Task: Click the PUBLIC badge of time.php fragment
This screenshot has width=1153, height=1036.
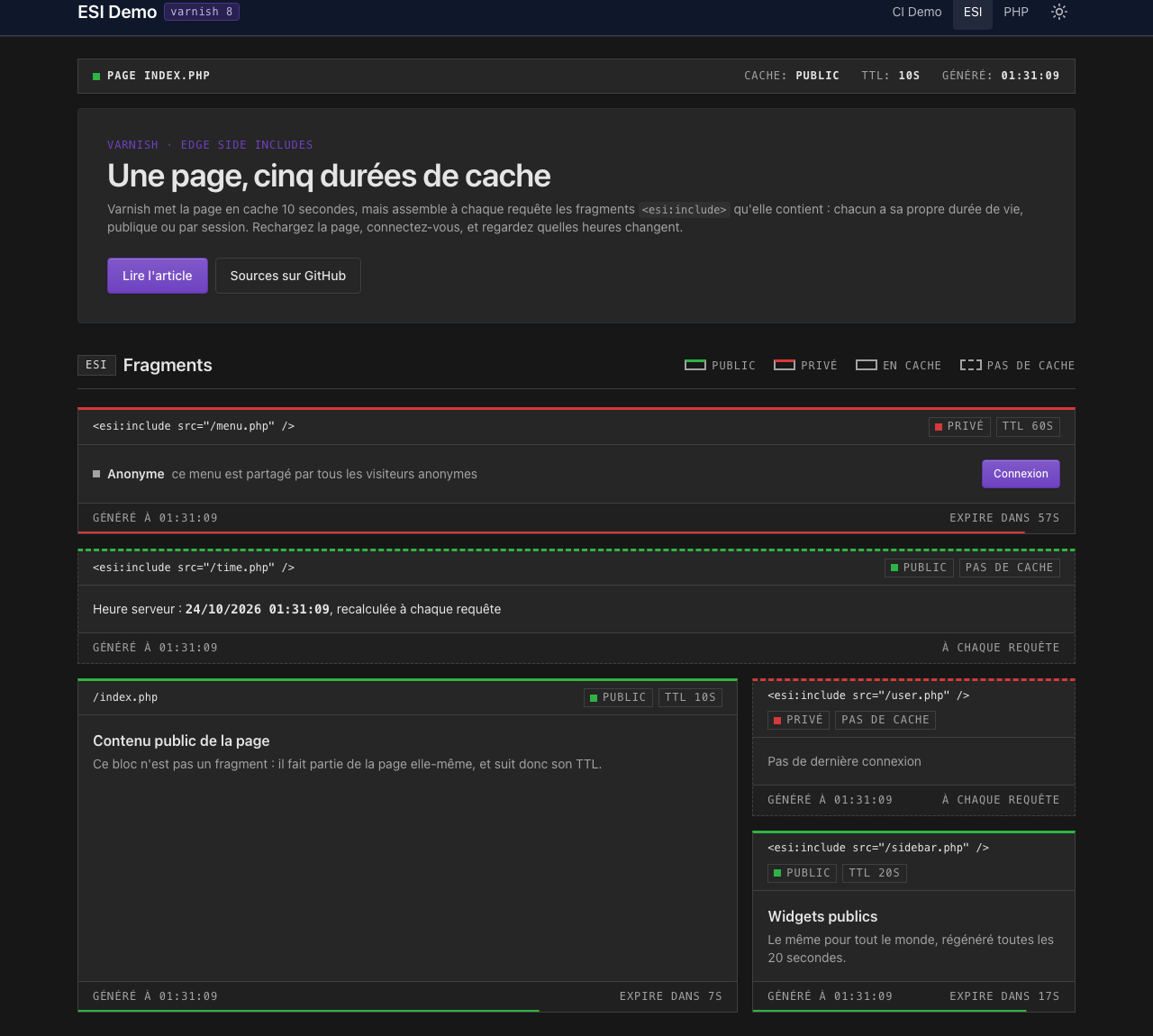Action: click(x=919, y=568)
